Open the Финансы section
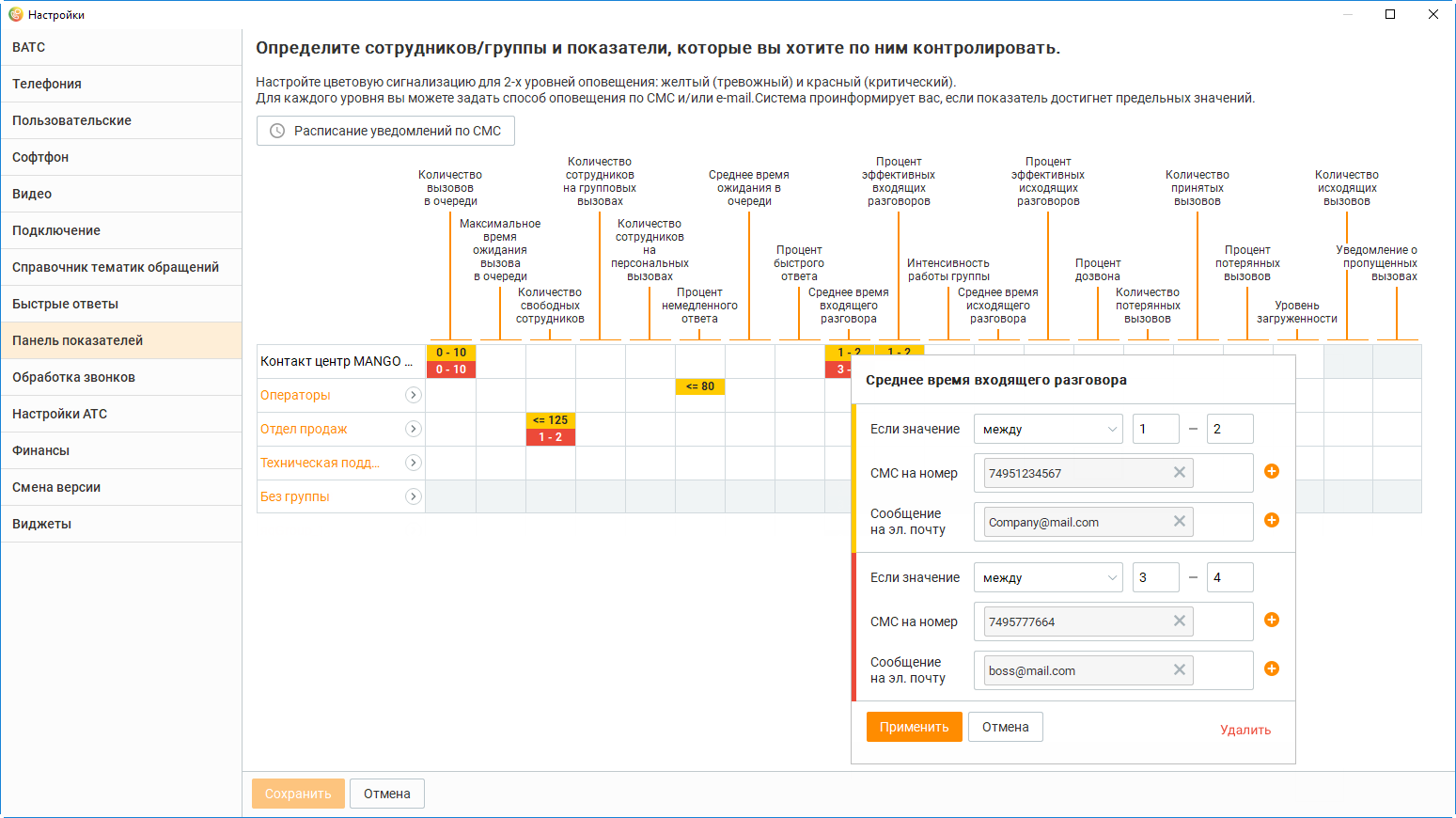The height and width of the screenshot is (818, 1456). (x=121, y=450)
